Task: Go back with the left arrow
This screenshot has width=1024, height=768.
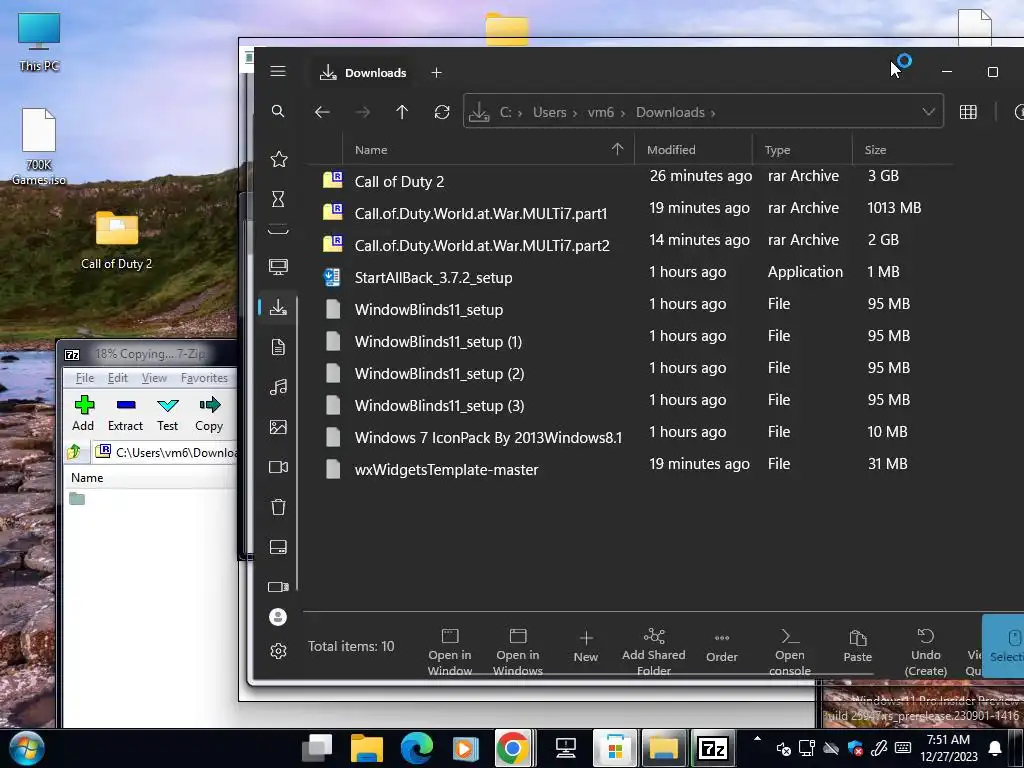Action: 322,112
